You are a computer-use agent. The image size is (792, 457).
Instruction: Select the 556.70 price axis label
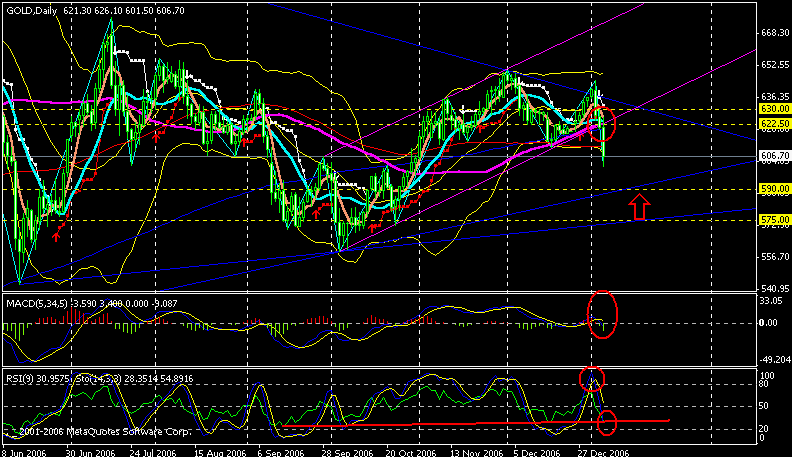[x=775, y=257]
